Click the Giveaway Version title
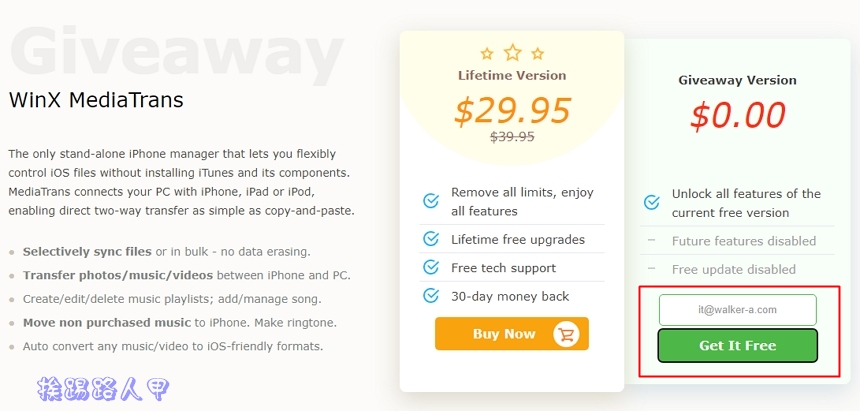Image resolution: width=860 pixels, height=411 pixels. [737, 80]
